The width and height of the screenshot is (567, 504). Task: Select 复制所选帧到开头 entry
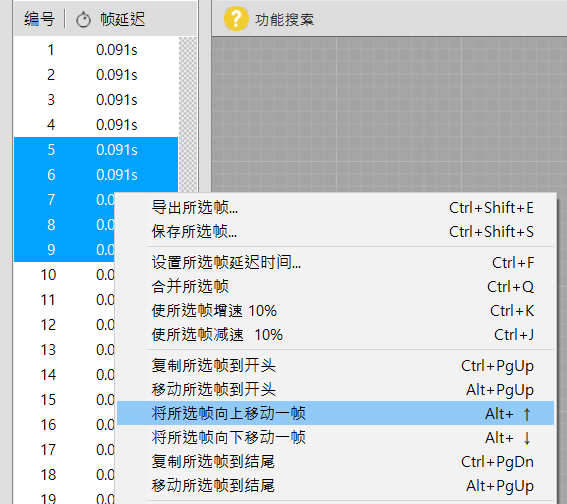tap(335, 366)
